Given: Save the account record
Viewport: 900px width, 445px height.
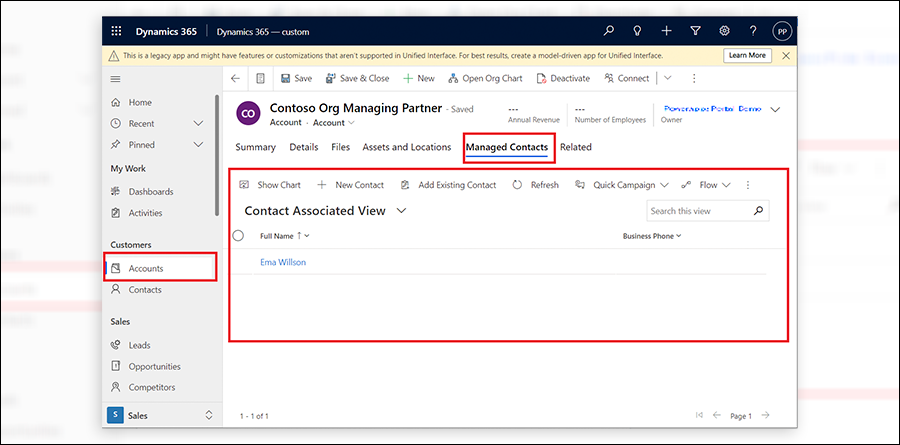Looking at the screenshot, I should click(x=296, y=79).
